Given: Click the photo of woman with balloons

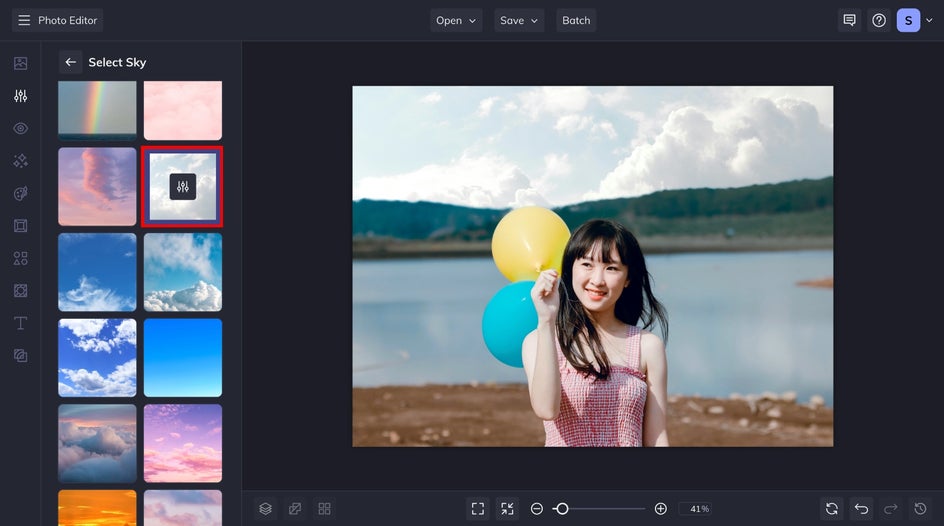Looking at the screenshot, I should 592,266.
